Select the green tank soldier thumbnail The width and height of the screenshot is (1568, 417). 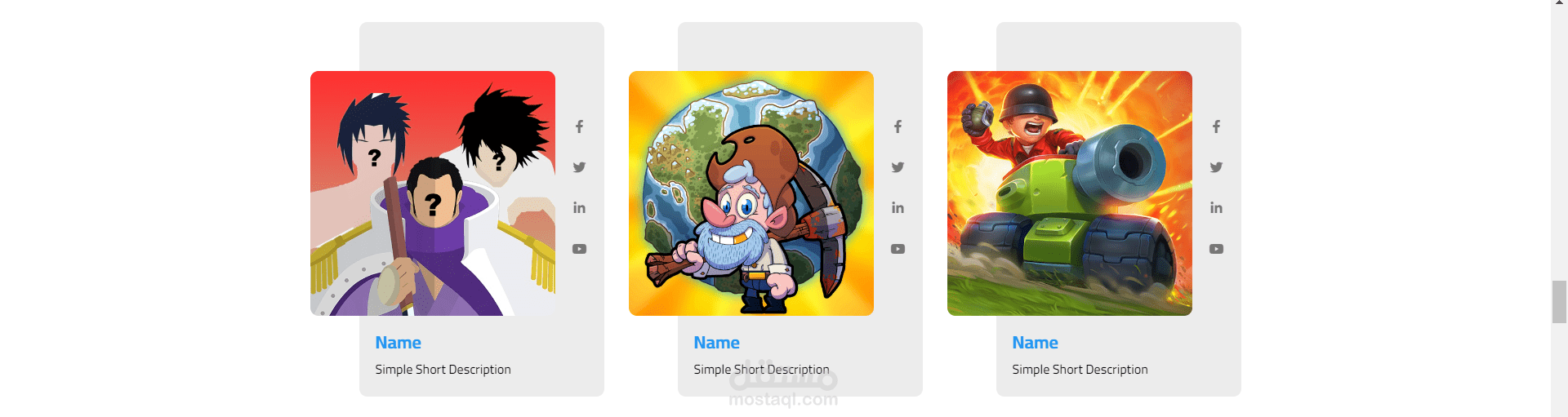pyautogui.click(x=1070, y=193)
